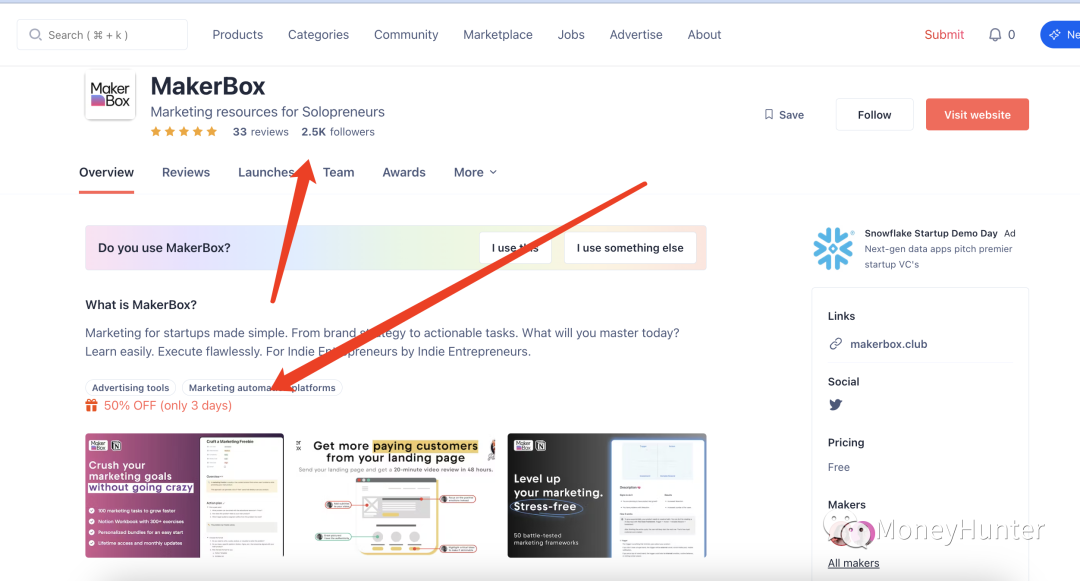The image size is (1080, 581).
Task: Switch to the Launches tab
Action: tap(267, 172)
